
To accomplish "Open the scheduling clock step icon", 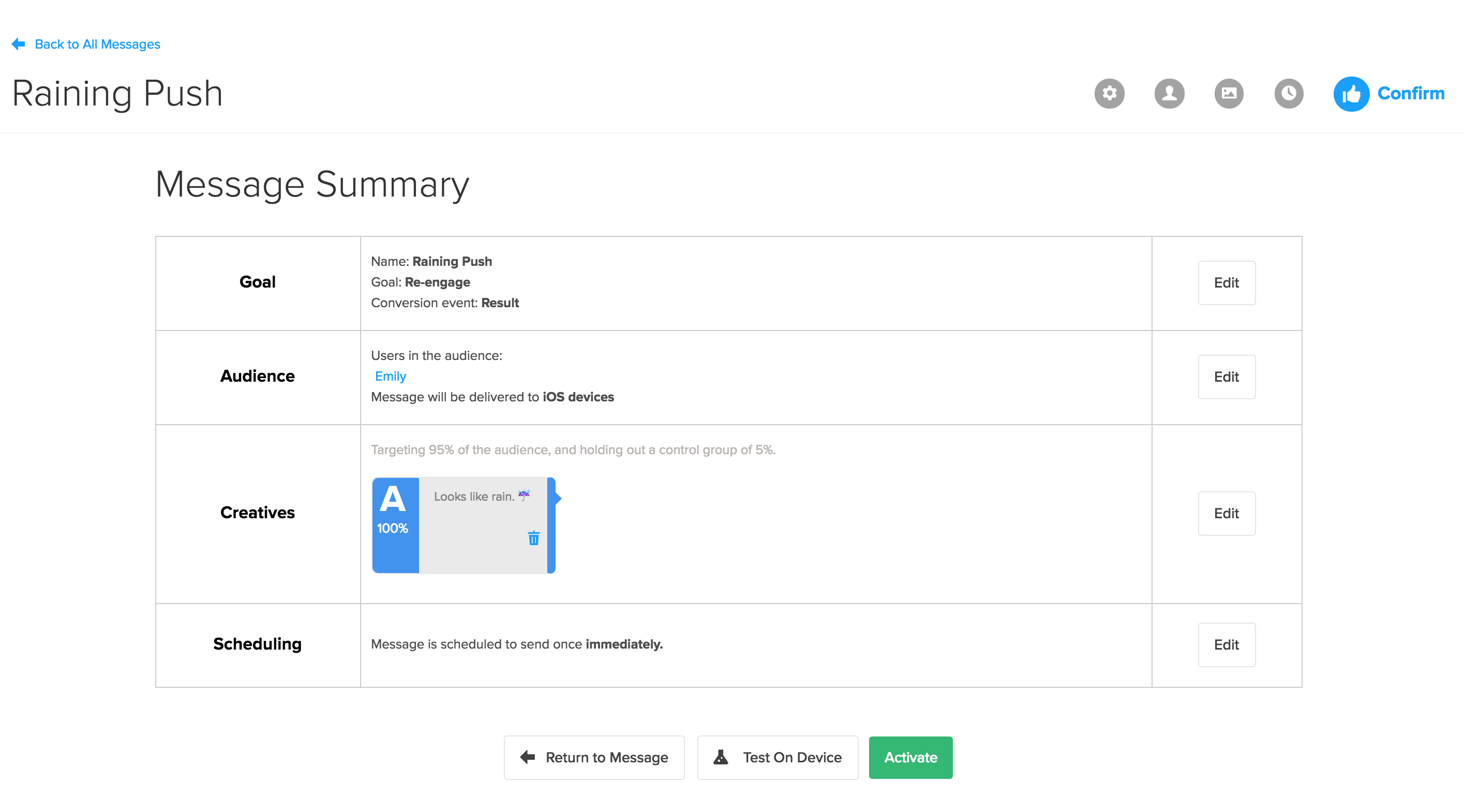I will pos(1289,93).
